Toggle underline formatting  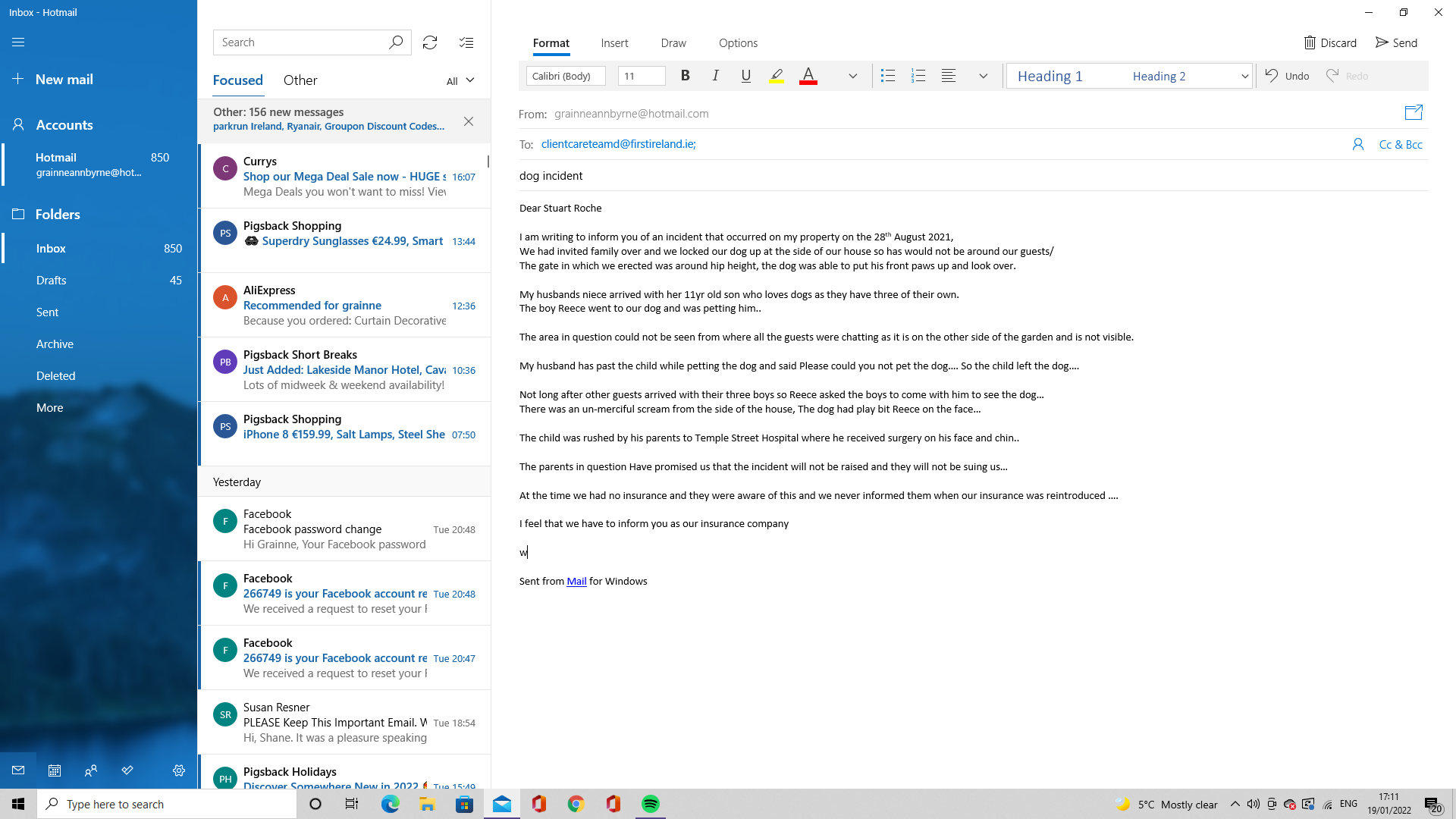745,76
